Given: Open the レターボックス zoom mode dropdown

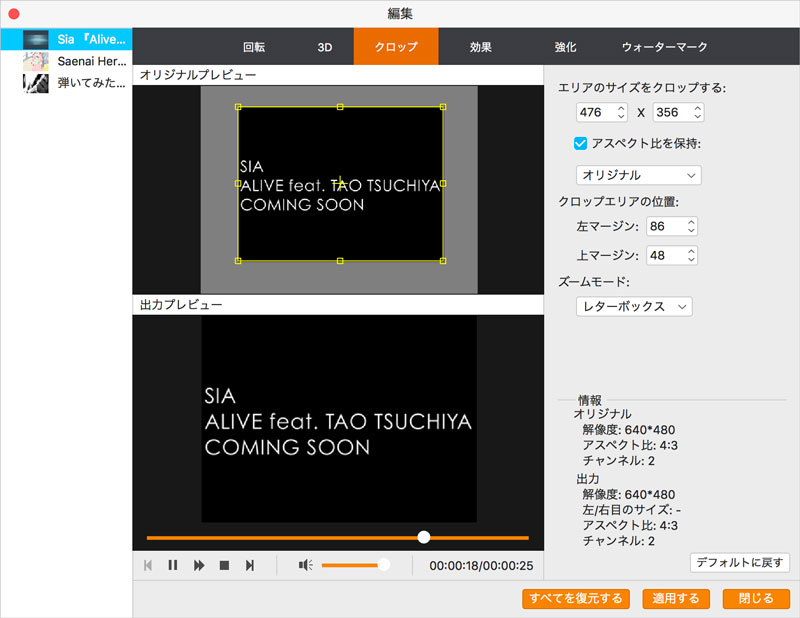Looking at the screenshot, I should click(x=634, y=306).
